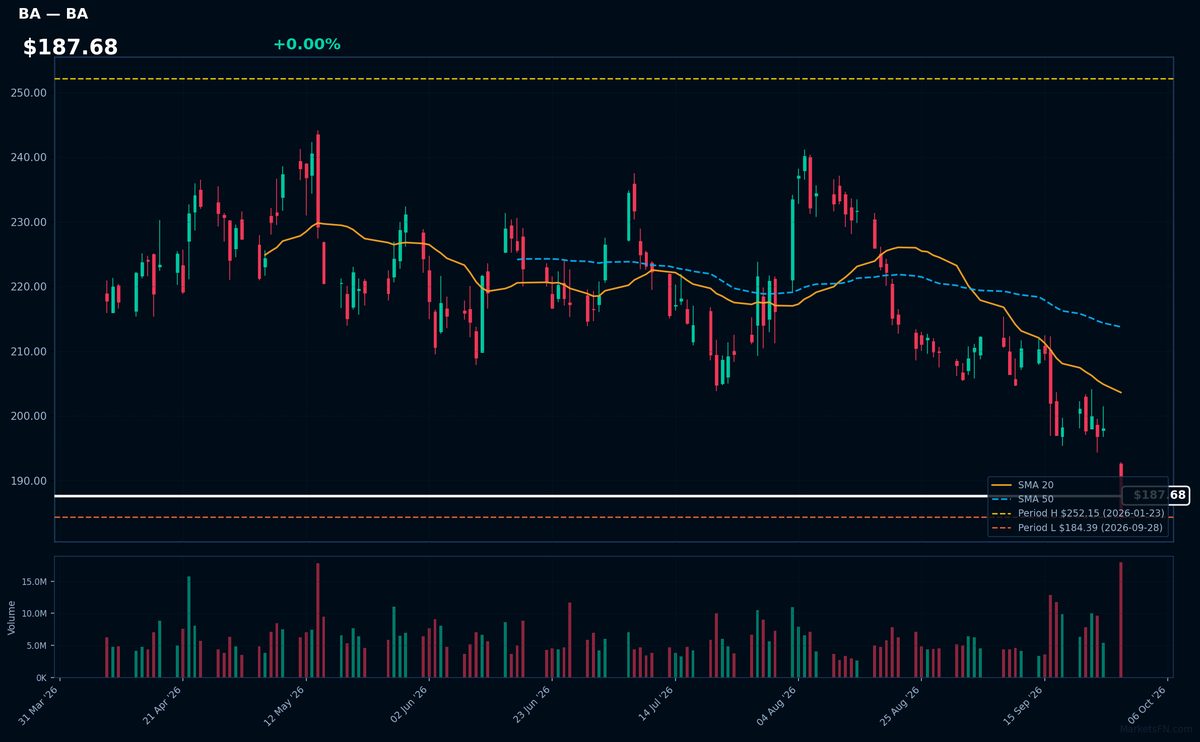Click the $187.68 price tag on the right axis
Image resolution: width=1200 pixels, height=742 pixels.
[x=1155, y=495]
